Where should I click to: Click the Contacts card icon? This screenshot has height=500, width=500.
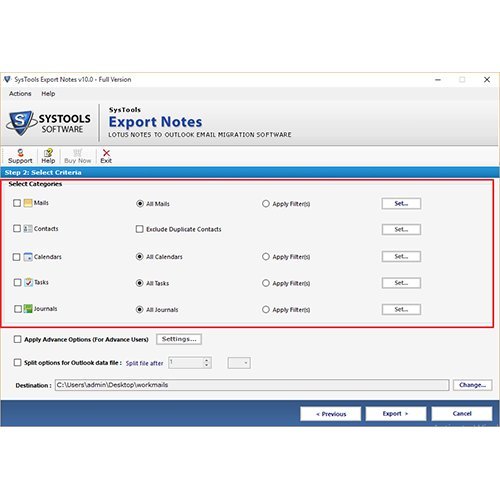[28, 229]
